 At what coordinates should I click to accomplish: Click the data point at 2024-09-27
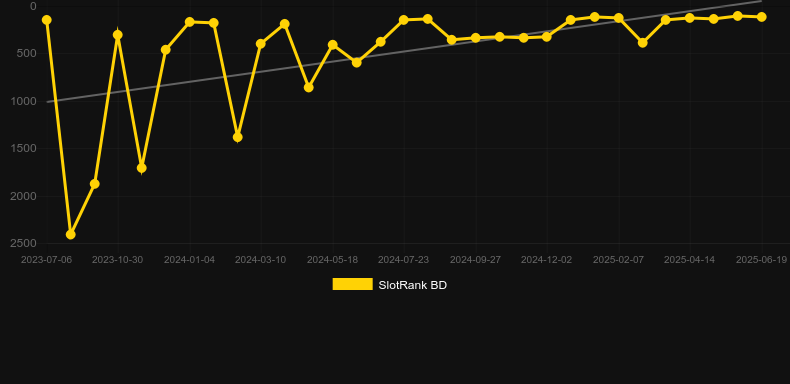[x=475, y=38]
